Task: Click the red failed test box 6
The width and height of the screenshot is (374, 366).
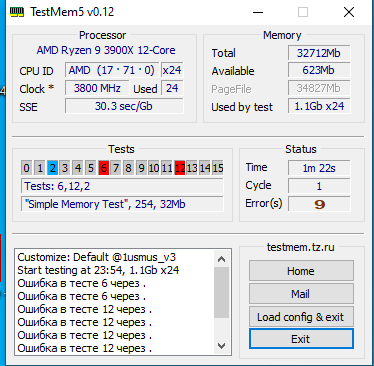Action: click(103, 168)
